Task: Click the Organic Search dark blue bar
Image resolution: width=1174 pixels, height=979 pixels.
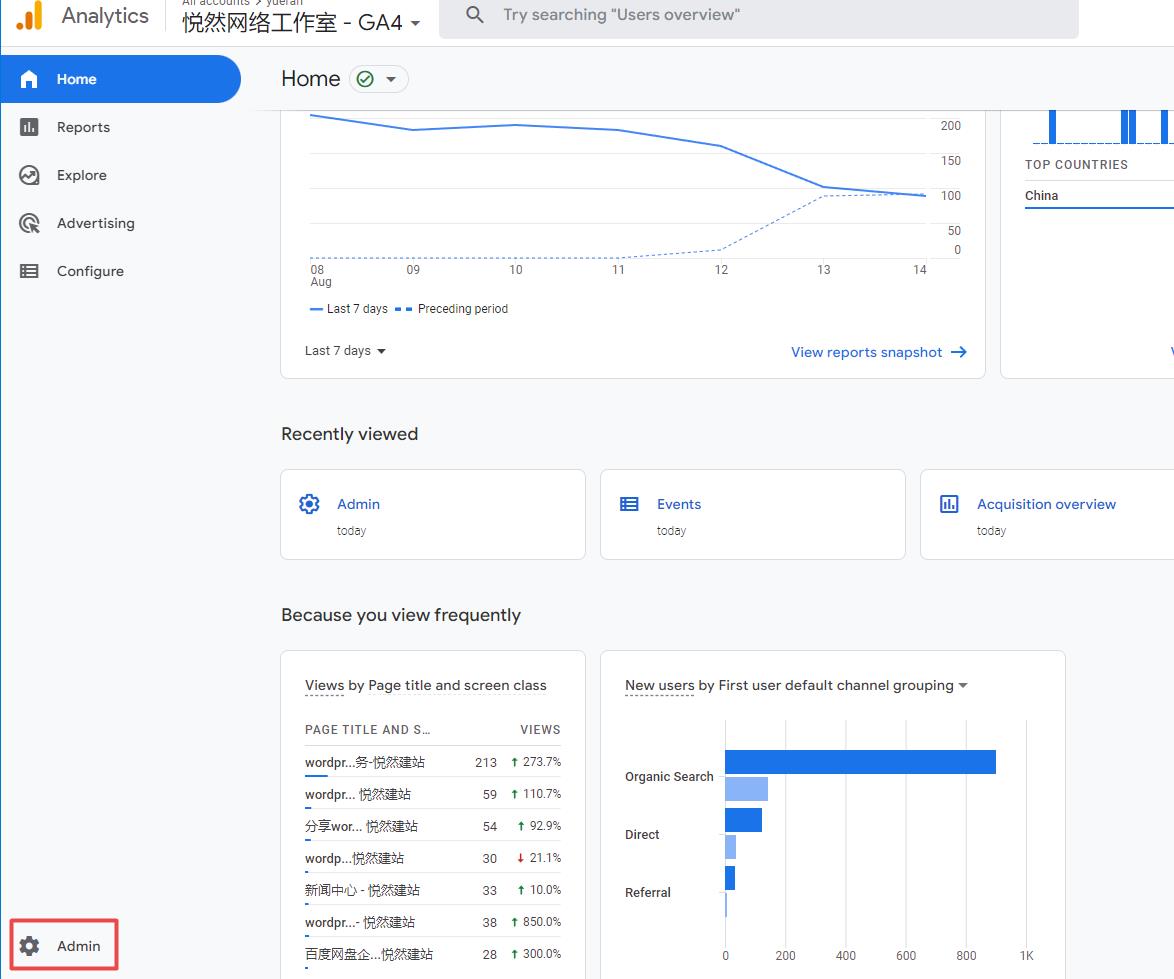Action: (860, 762)
